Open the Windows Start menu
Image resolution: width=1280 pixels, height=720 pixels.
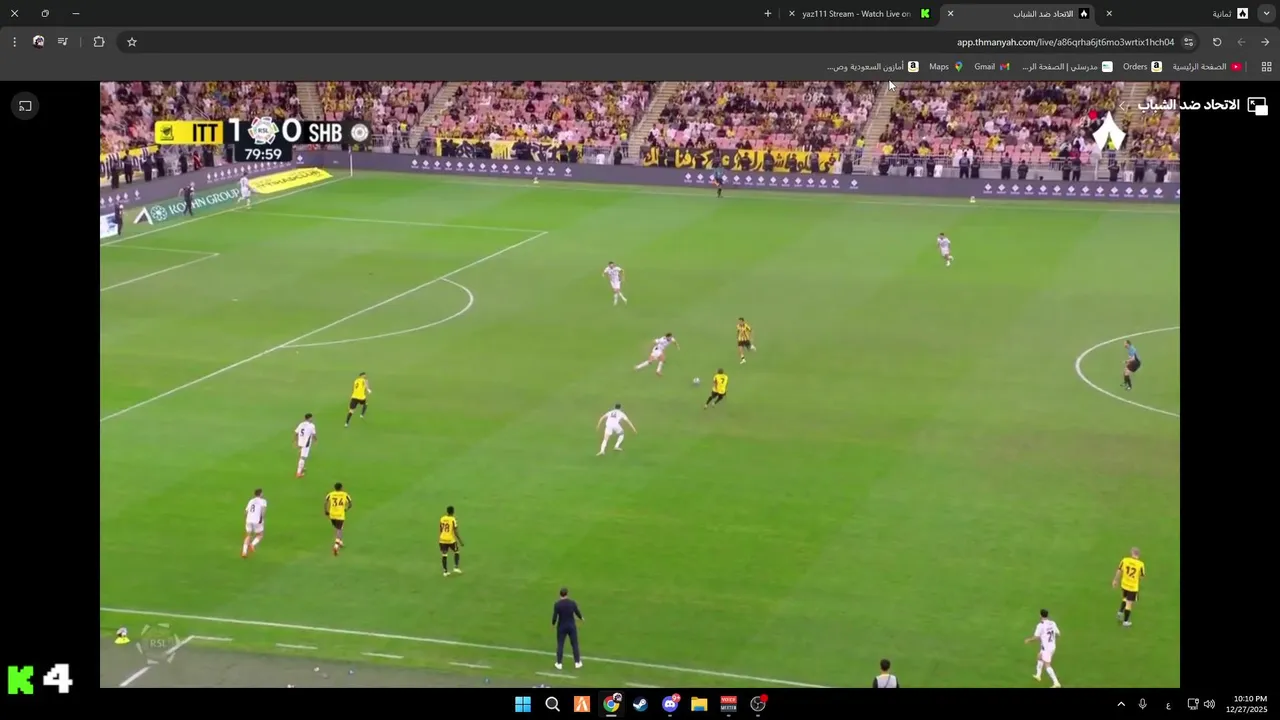tap(523, 704)
